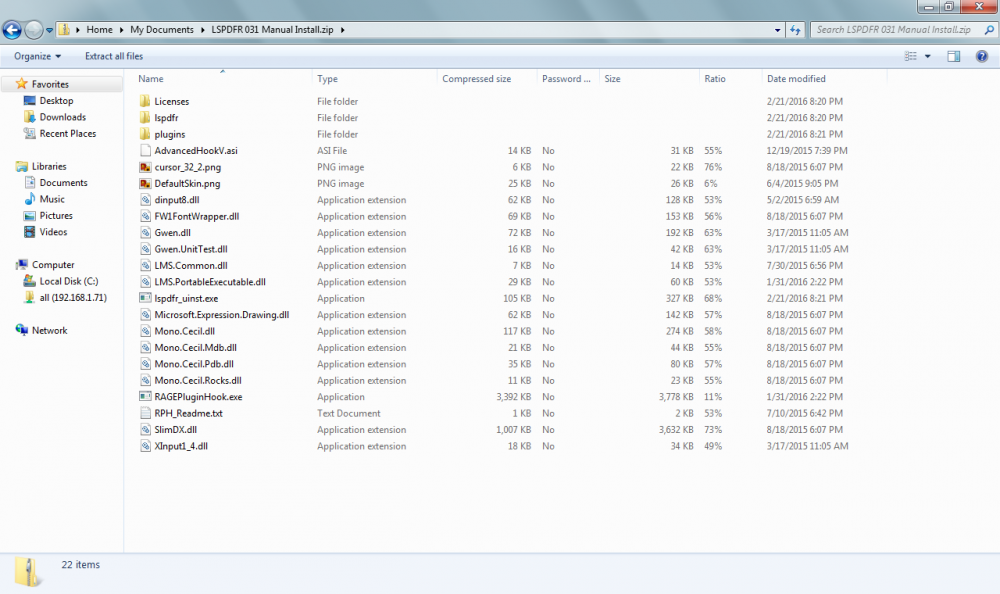
Task: Select the RPH_Readme.txt document icon
Action: click(145, 413)
